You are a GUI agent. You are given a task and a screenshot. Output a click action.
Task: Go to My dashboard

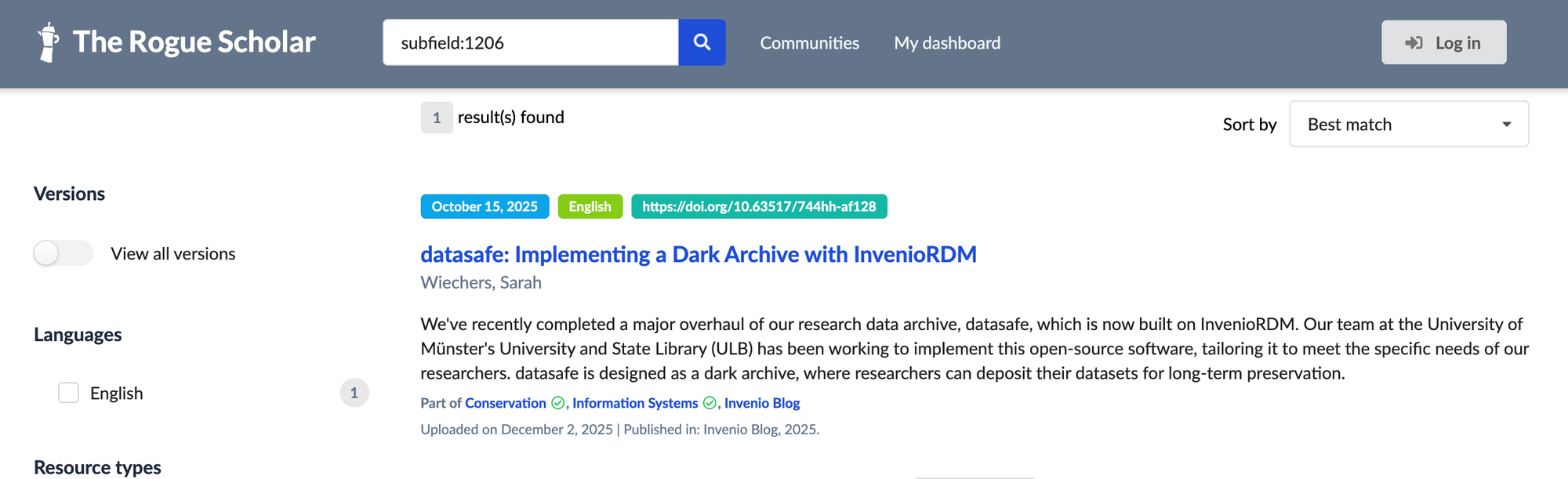coord(947,43)
